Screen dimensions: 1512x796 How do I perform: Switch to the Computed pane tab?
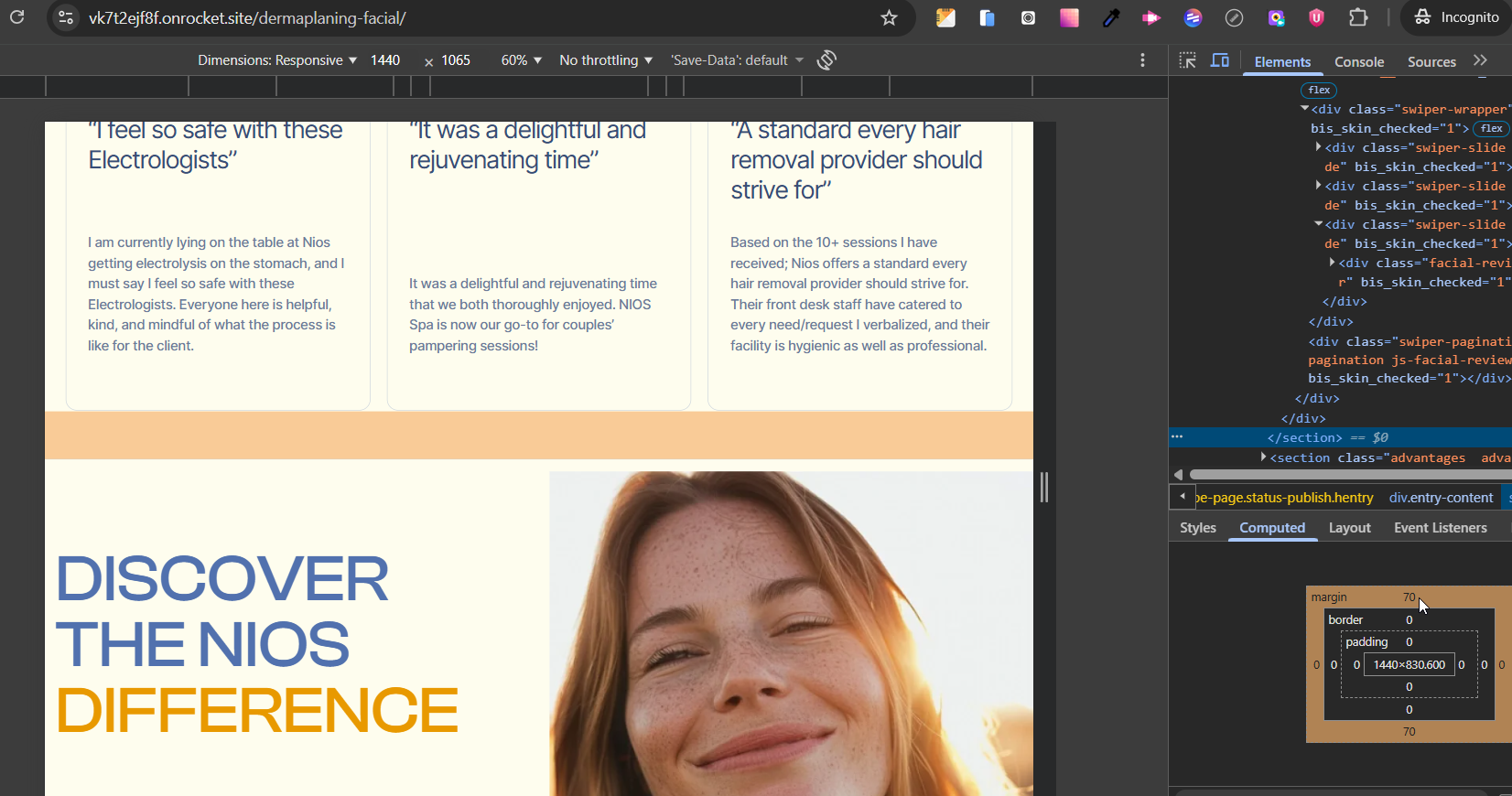point(1272,528)
